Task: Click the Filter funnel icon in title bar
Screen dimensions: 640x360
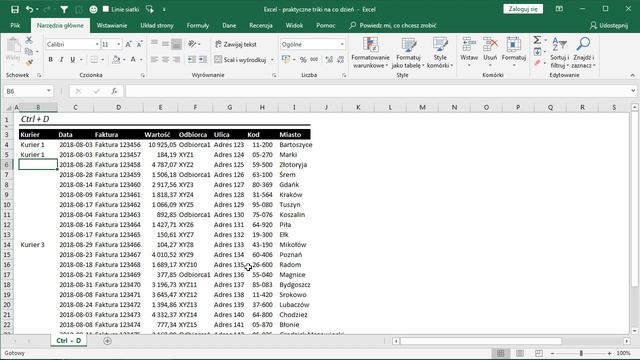Action: pos(64,9)
